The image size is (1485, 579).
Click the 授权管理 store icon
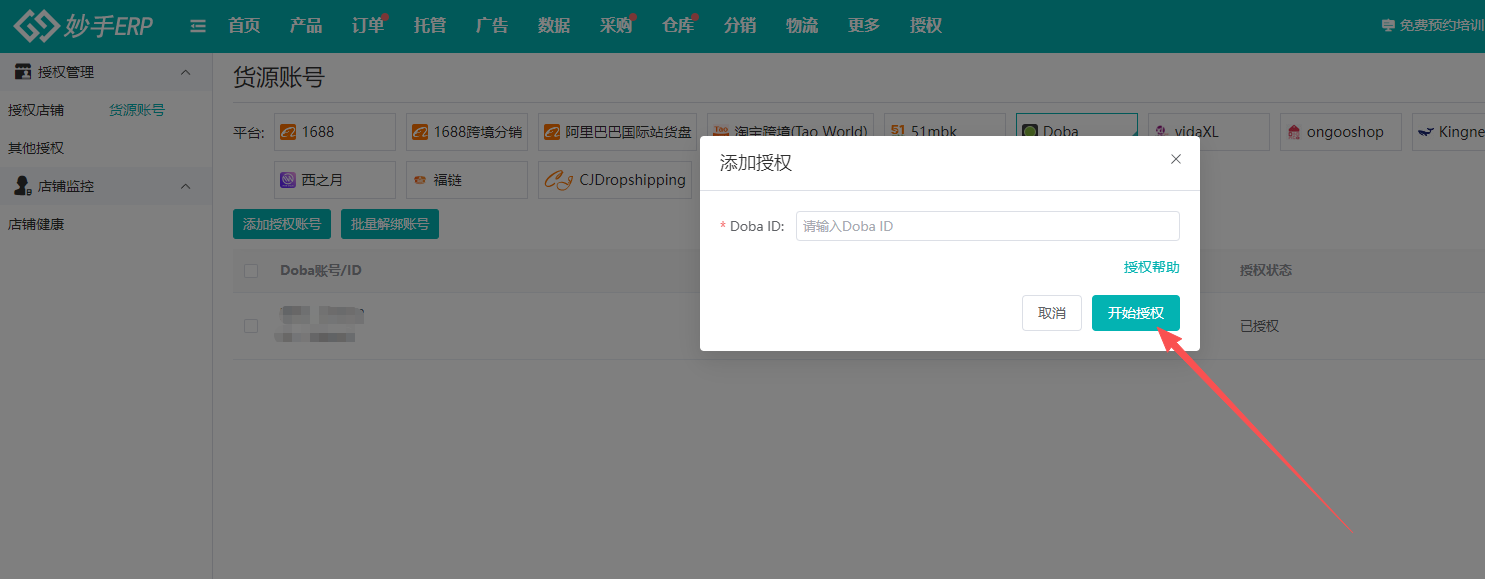point(23,72)
